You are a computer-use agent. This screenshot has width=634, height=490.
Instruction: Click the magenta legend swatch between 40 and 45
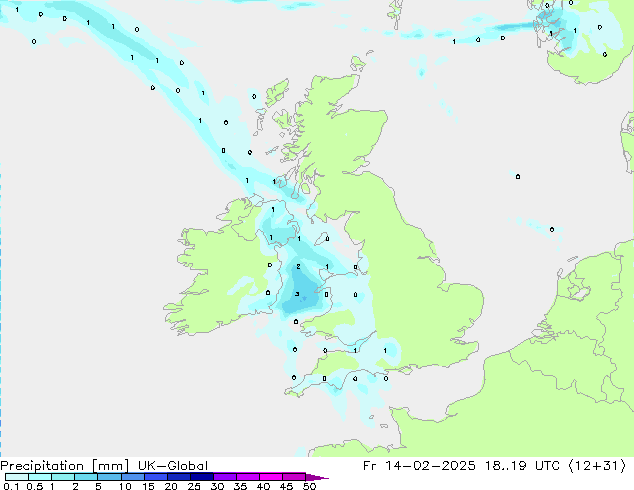[271, 477]
